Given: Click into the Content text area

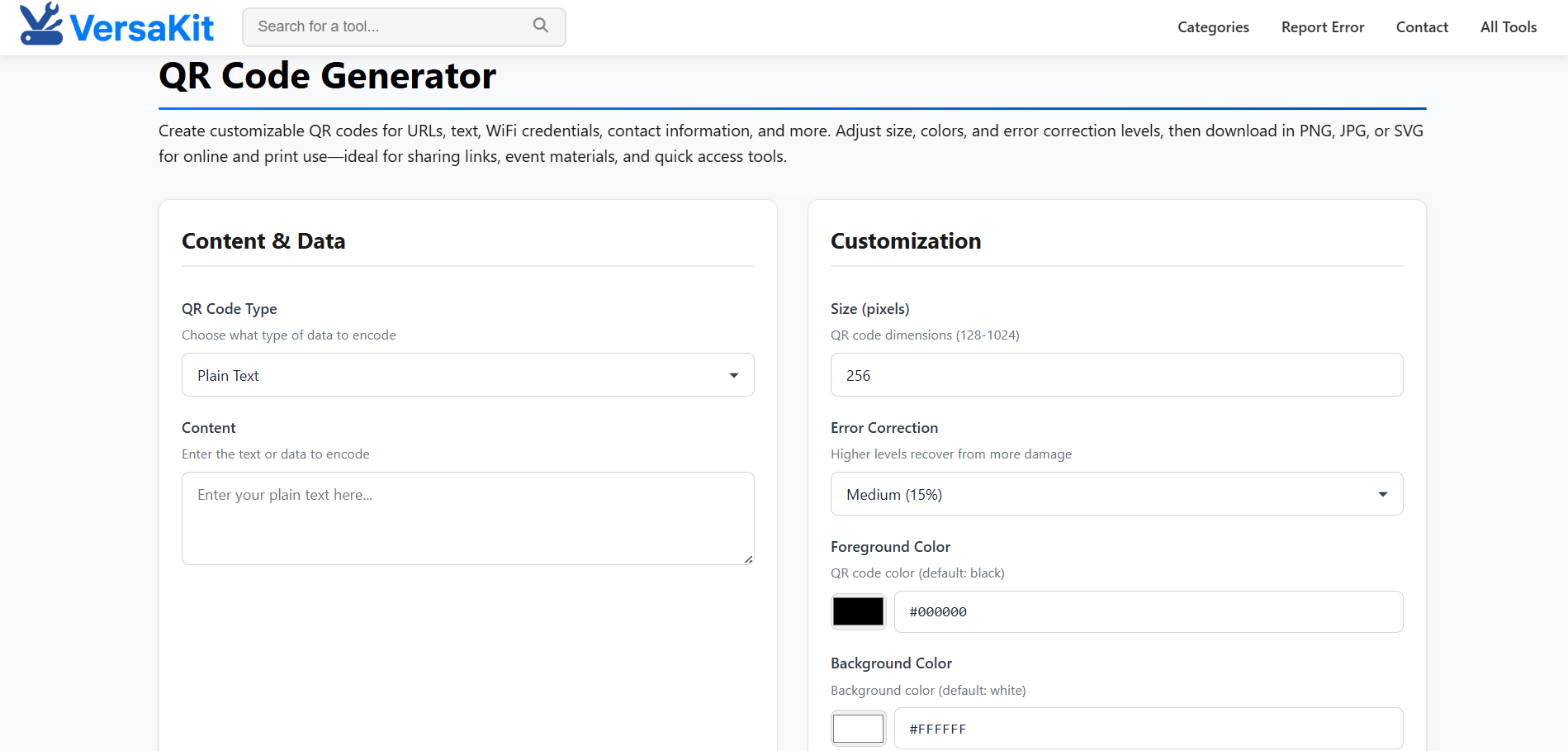Looking at the screenshot, I should pos(468,519).
